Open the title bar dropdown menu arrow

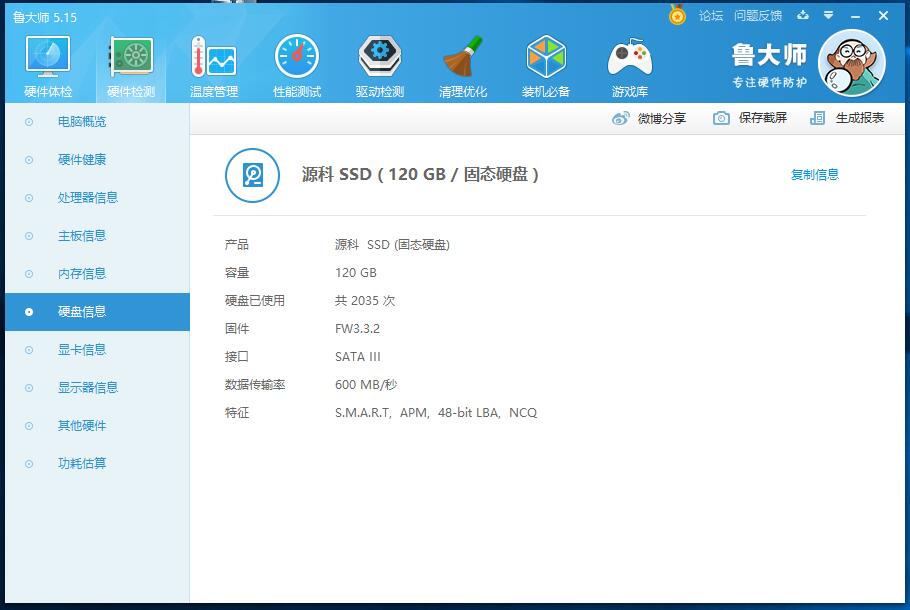828,16
